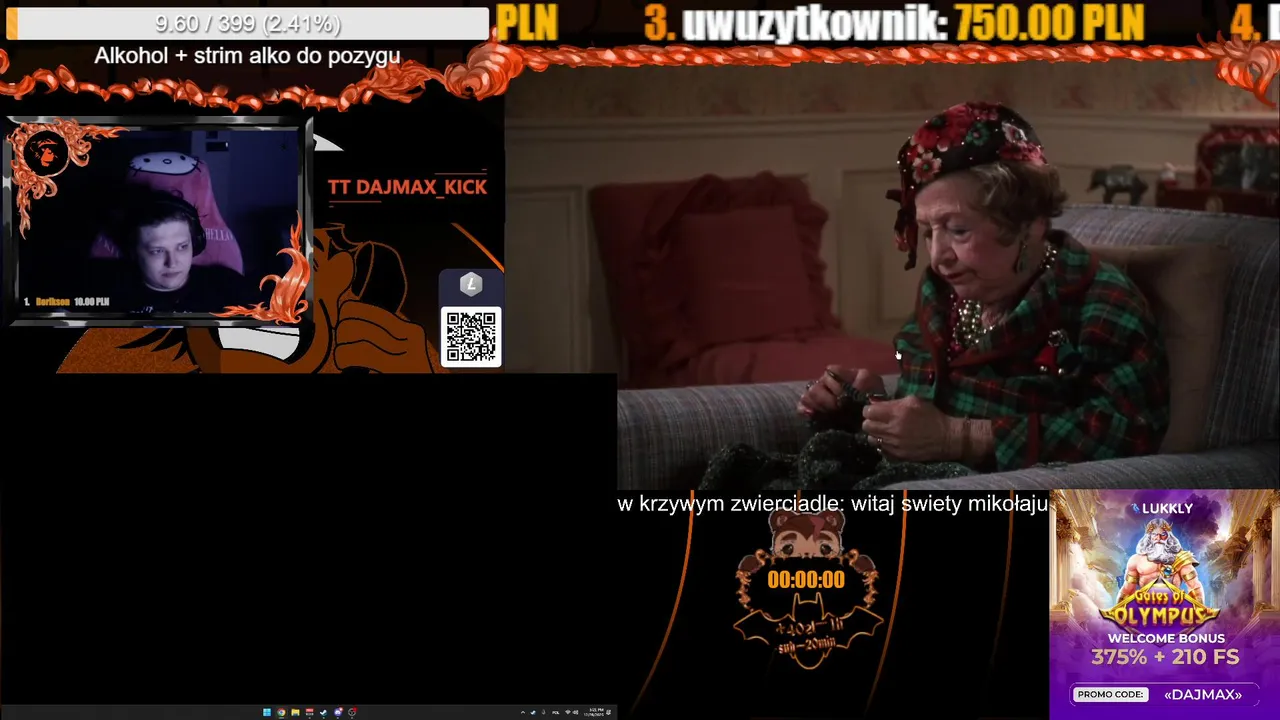This screenshot has height=720, width=1280.
Task: Click the 00:00:00 countdown timer
Action: tap(806, 580)
